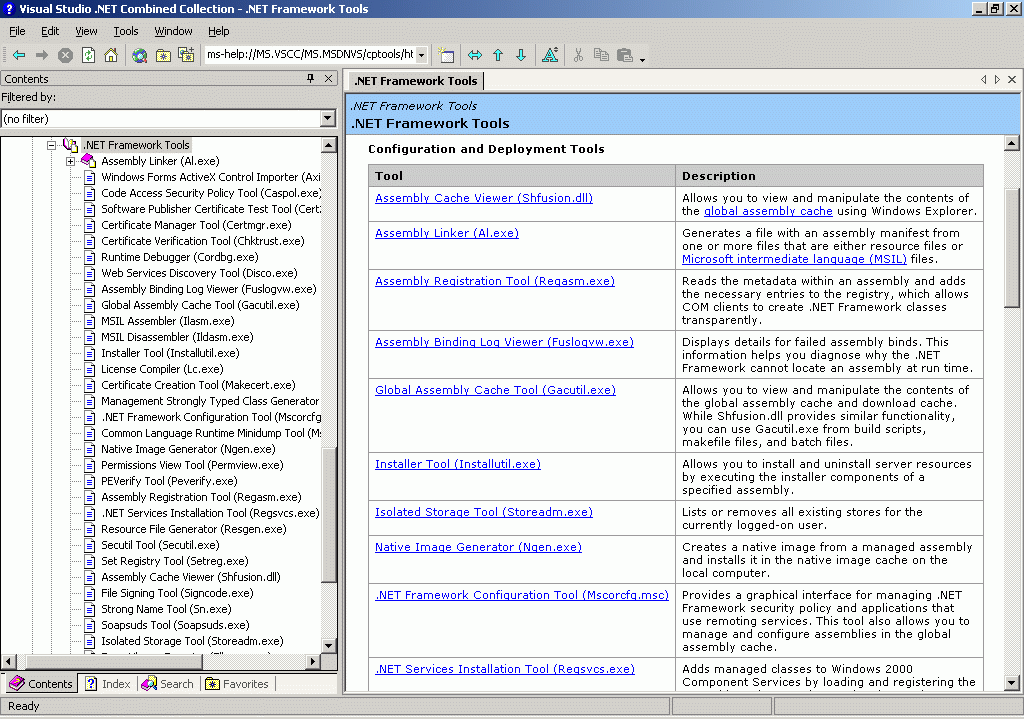Screen dimensions: 1024x719
Task: Click next document tab arrow in tab strip
Action: point(997,80)
